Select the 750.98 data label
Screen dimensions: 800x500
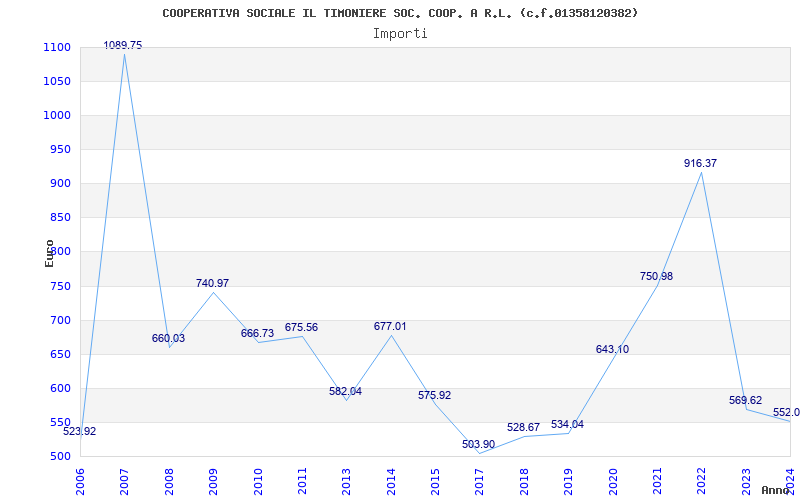click(657, 277)
